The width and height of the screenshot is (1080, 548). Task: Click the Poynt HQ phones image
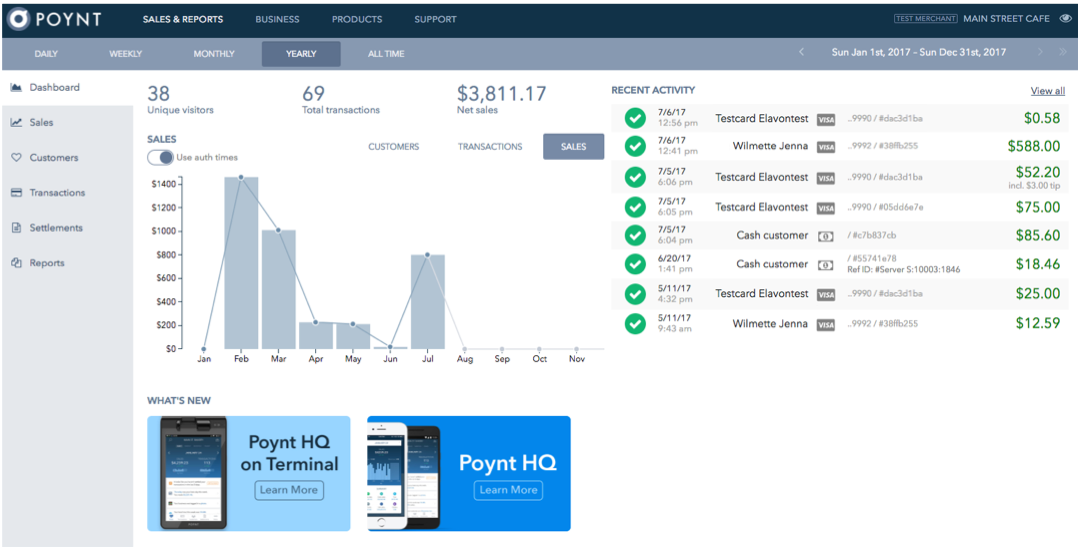[x=405, y=476]
